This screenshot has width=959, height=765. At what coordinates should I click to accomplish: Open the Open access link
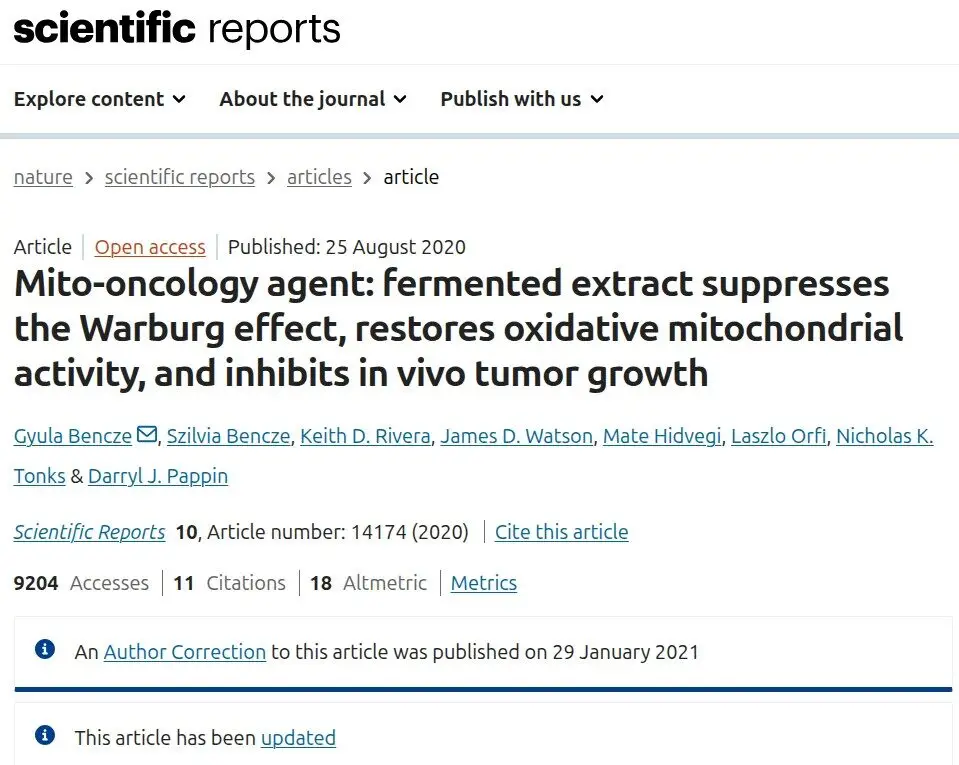tap(150, 247)
